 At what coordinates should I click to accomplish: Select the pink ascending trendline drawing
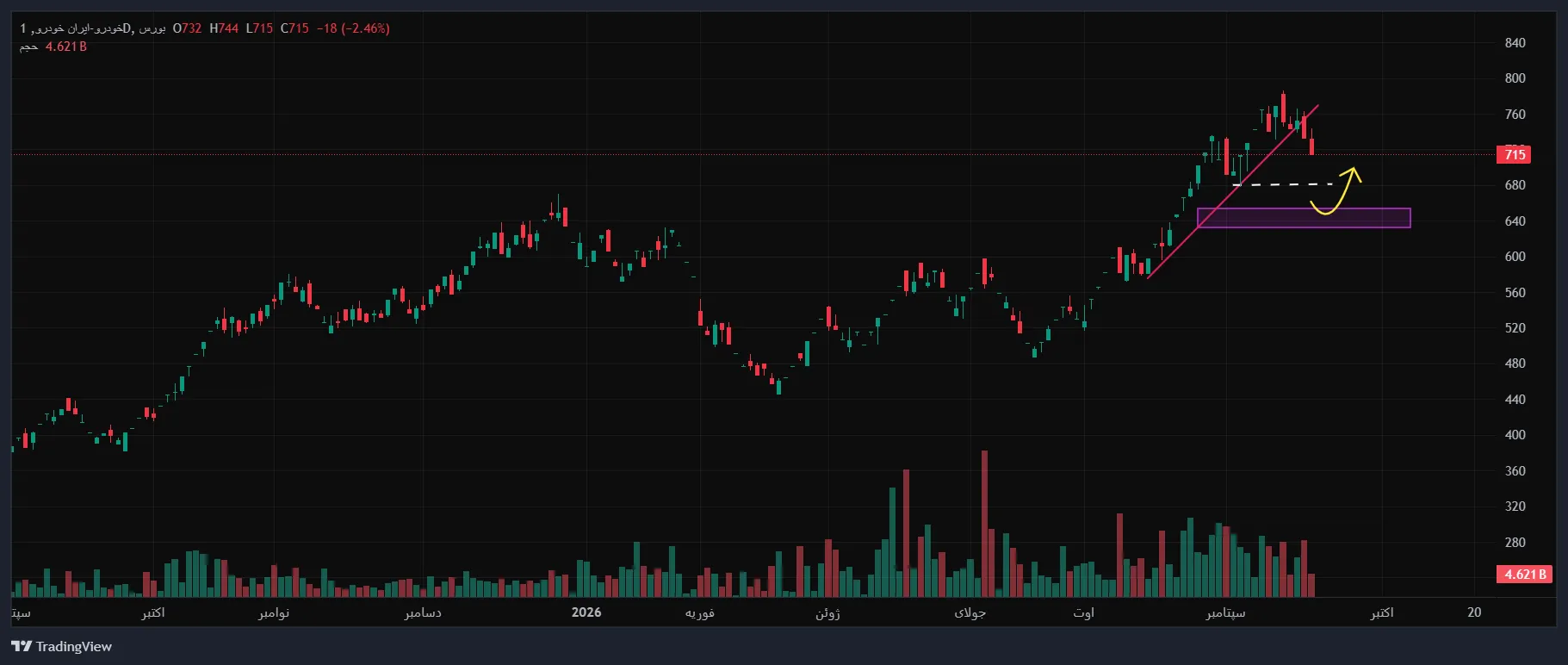pyautogui.click(x=1232, y=192)
